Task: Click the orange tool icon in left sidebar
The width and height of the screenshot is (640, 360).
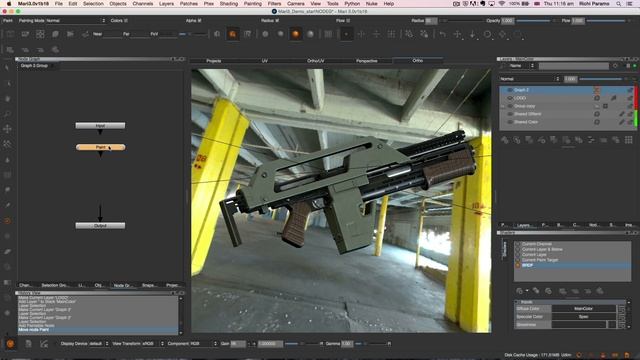Action: [7, 221]
